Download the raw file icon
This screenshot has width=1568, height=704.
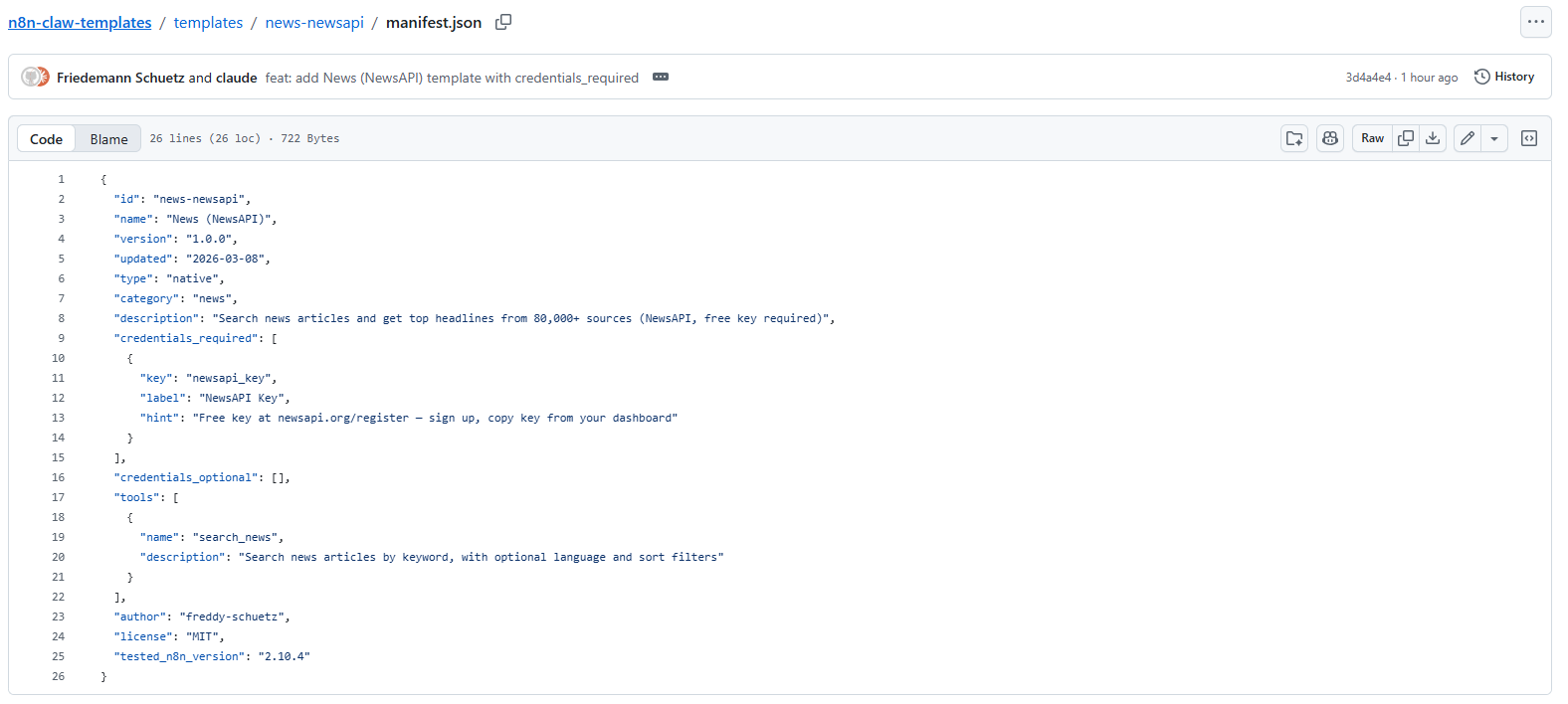pyautogui.click(x=1433, y=138)
